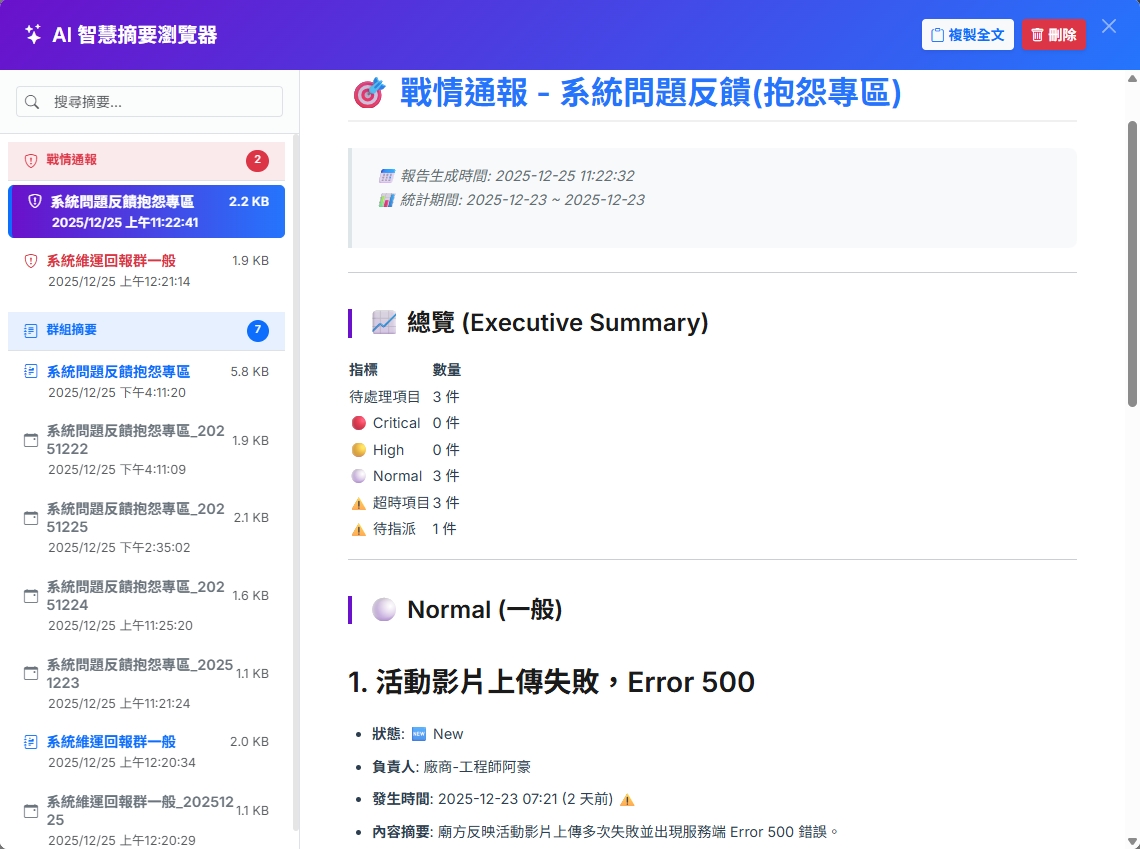
Task: Click the trash icon on the 刪除 button
Action: tap(1036, 34)
